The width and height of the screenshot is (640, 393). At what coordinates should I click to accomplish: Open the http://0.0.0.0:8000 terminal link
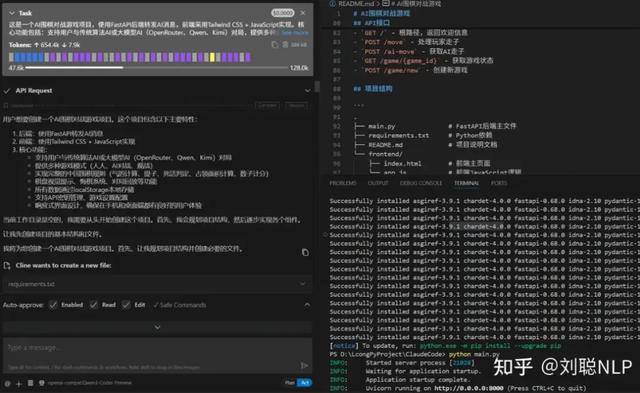point(469,388)
